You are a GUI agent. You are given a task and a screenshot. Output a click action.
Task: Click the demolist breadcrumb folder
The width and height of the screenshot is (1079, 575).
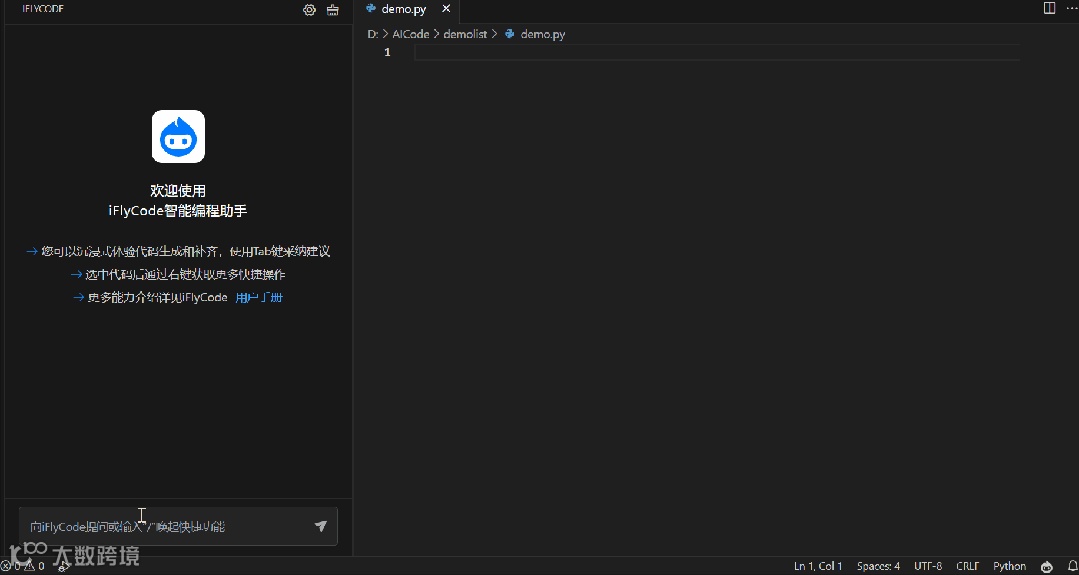(x=465, y=34)
